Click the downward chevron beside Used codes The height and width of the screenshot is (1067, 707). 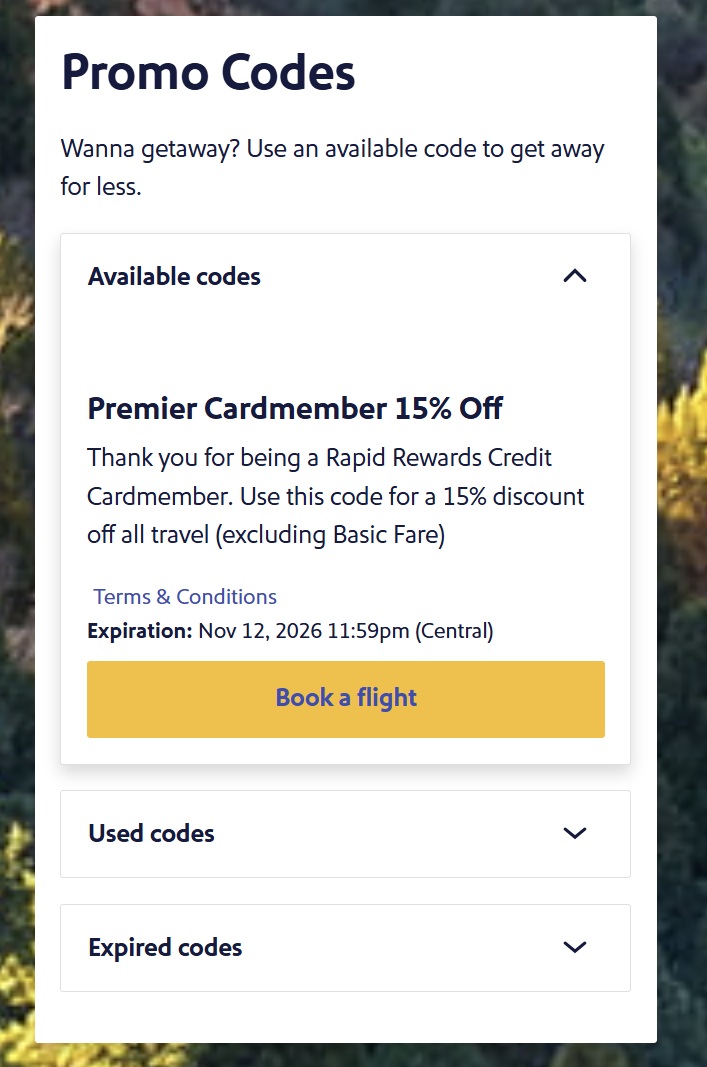coord(575,833)
